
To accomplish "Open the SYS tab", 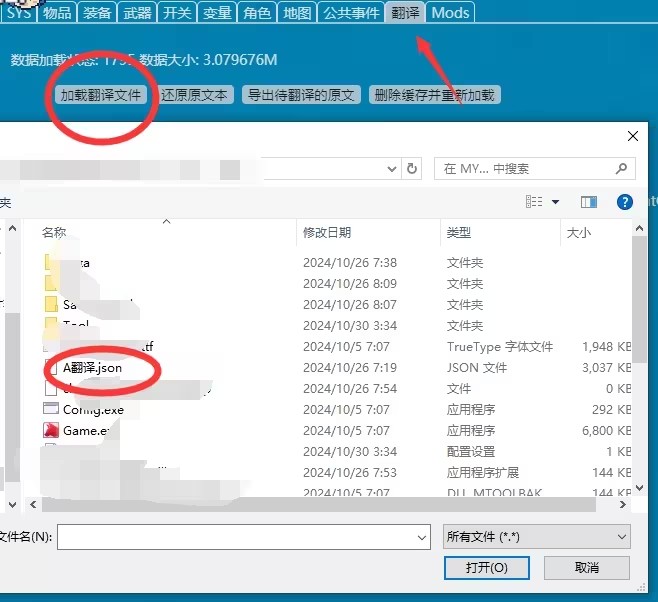I will tap(19, 12).
